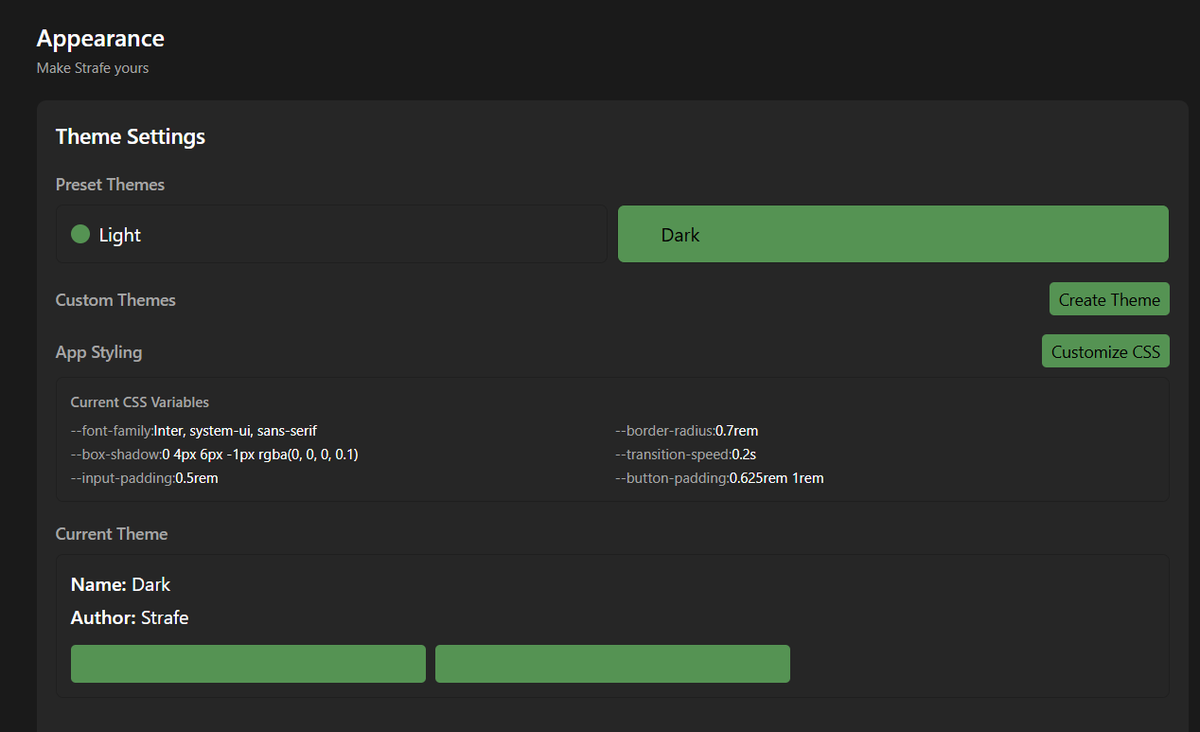Click the 'Author: Strafe' line
The height and width of the screenshot is (732, 1200).
[x=130, y=618]
